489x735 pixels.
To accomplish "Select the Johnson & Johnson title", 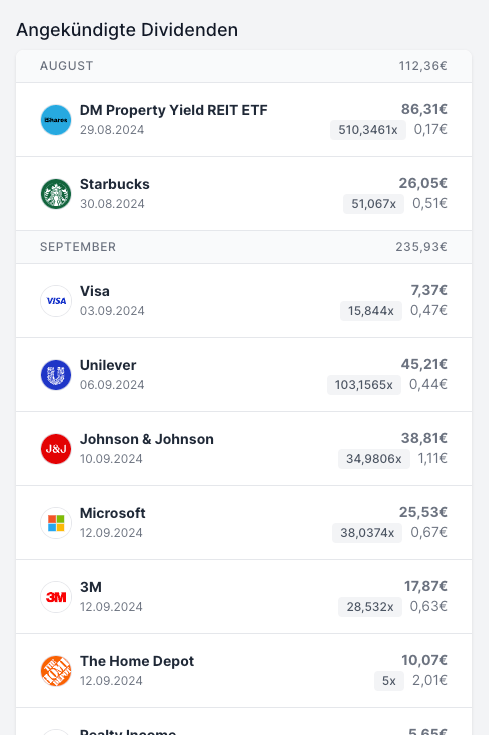I will point(147,439).
